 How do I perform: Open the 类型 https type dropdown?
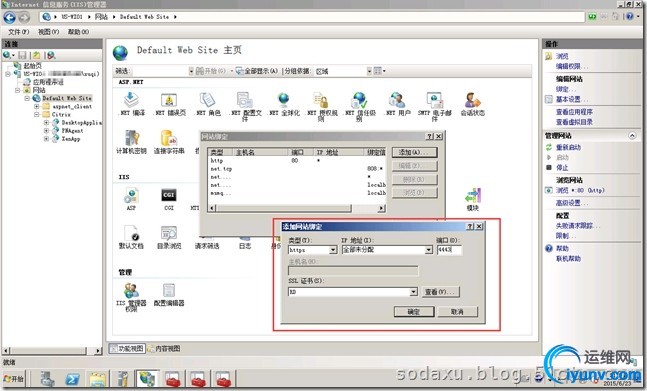coord(333,250)
